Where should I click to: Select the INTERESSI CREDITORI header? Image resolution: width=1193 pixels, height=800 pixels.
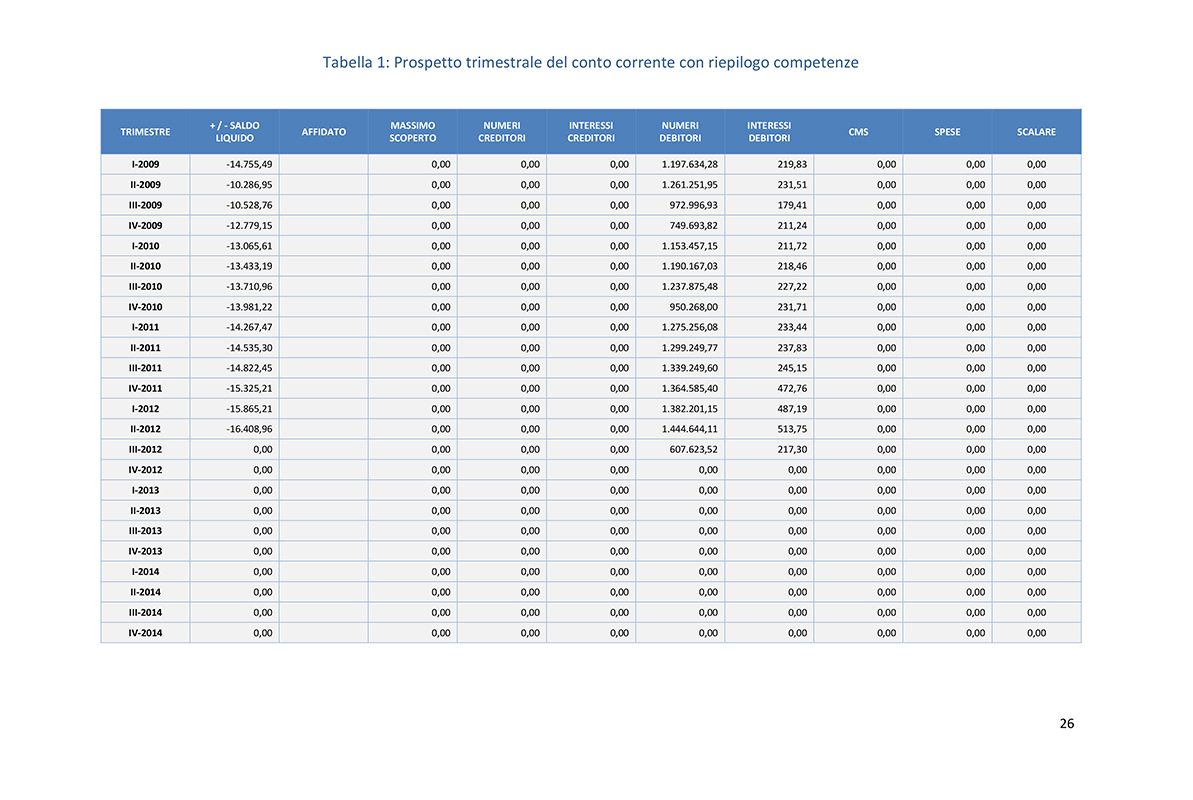point(590,132)
